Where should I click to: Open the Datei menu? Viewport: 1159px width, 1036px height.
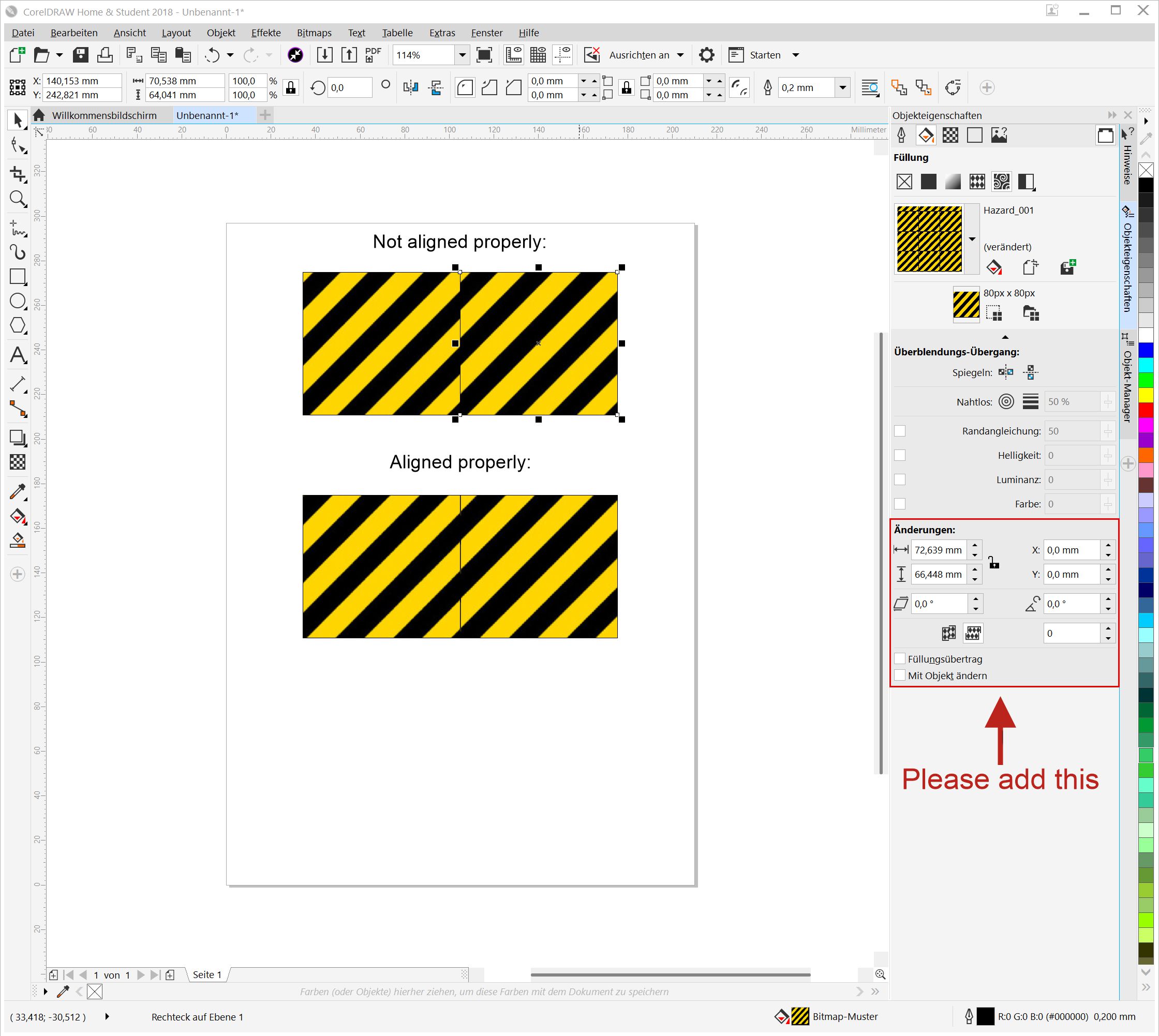pyautogui.click(x=23, y=33)
